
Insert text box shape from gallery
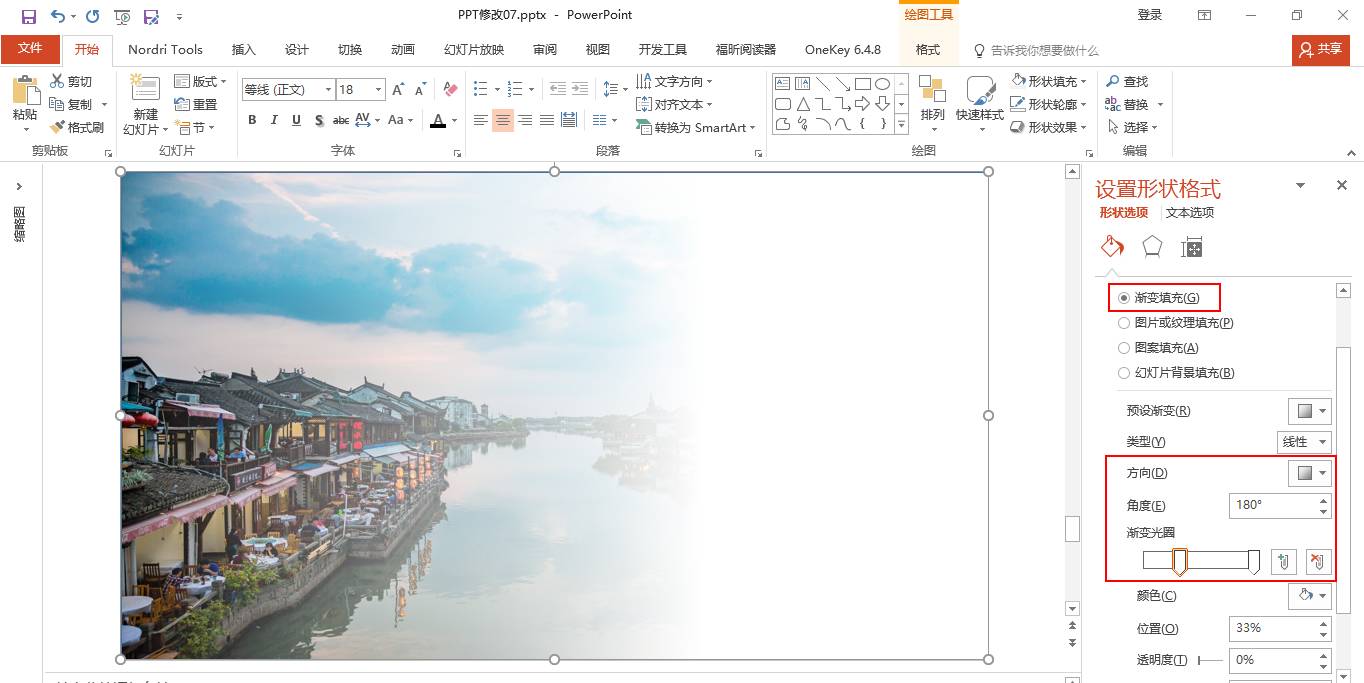(x=783, y=84)
